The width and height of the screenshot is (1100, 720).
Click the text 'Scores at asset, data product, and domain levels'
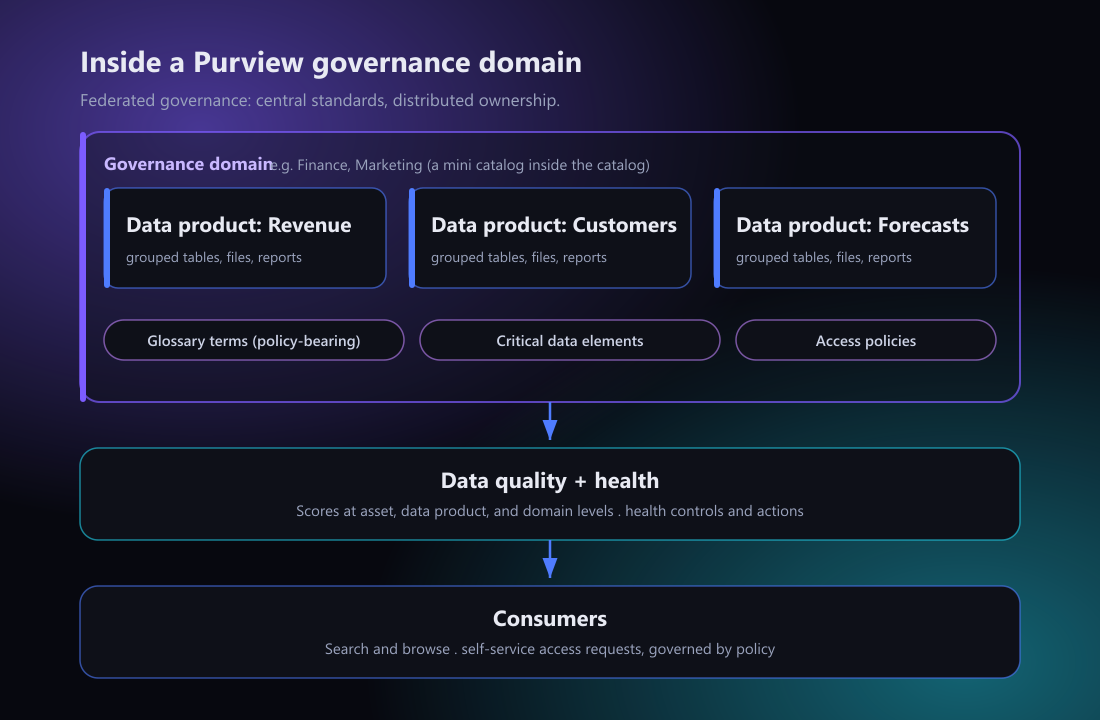pyautogui.click(x=455, y=511)
